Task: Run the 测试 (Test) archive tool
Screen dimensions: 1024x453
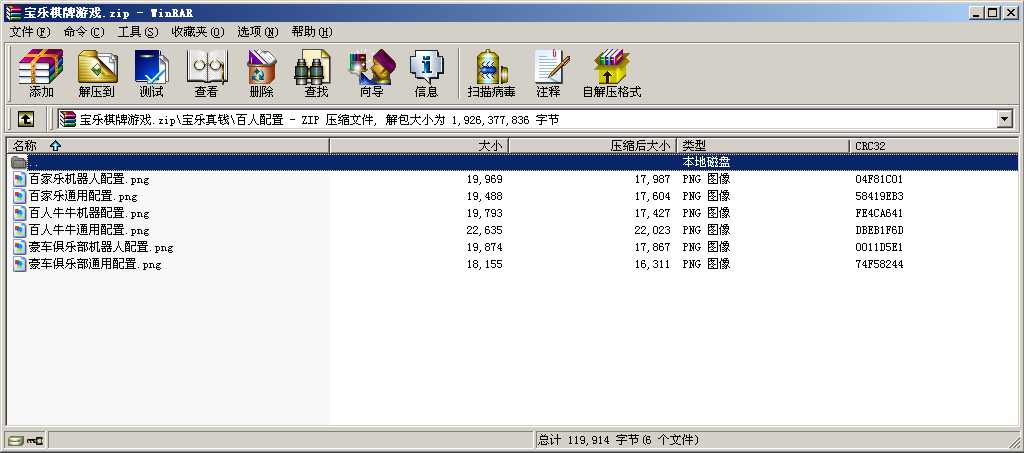Action: pos(152,73)
